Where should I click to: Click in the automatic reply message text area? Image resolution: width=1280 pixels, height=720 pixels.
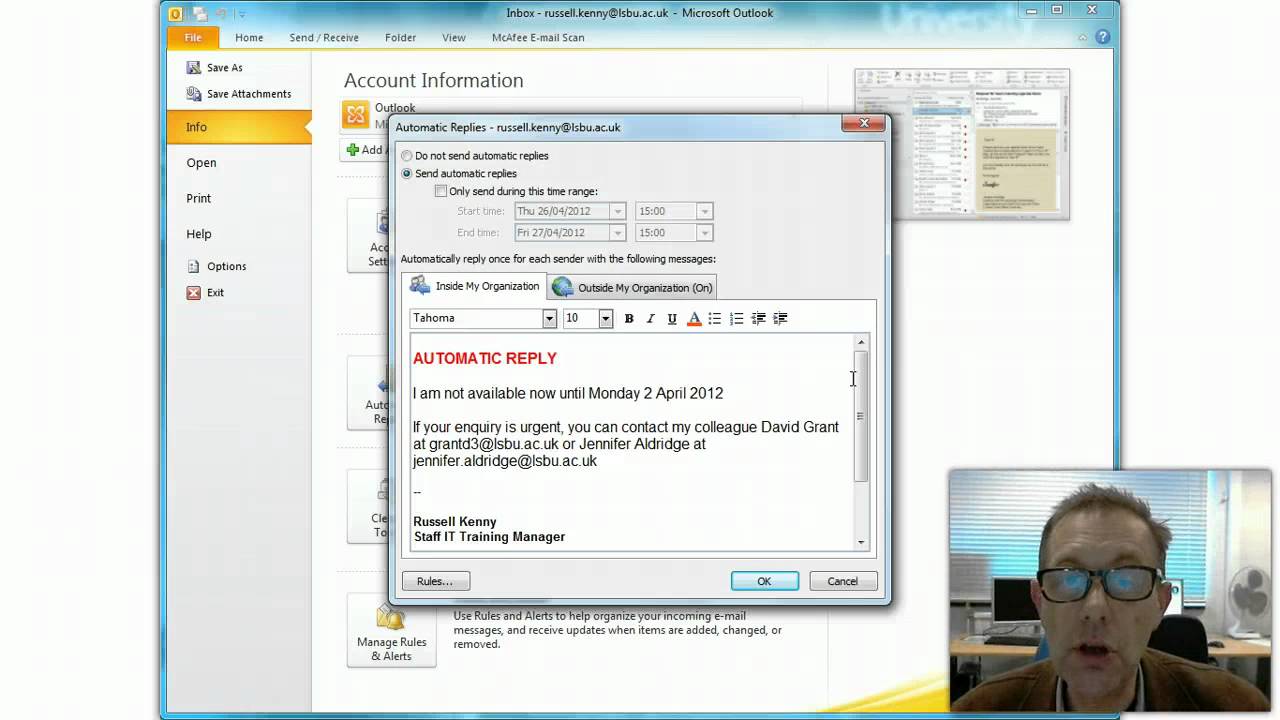pos(632,443)
